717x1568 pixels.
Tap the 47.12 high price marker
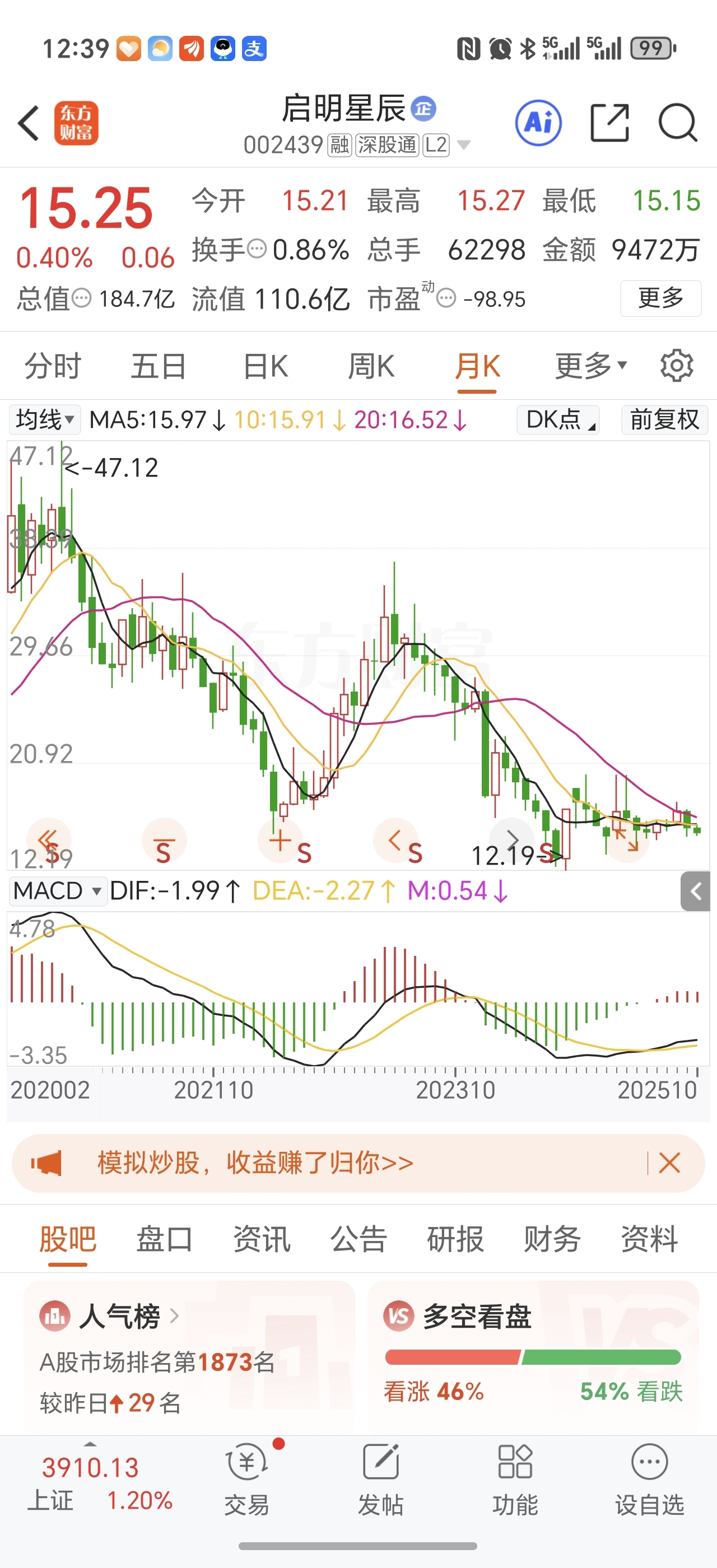pos(111,468)
